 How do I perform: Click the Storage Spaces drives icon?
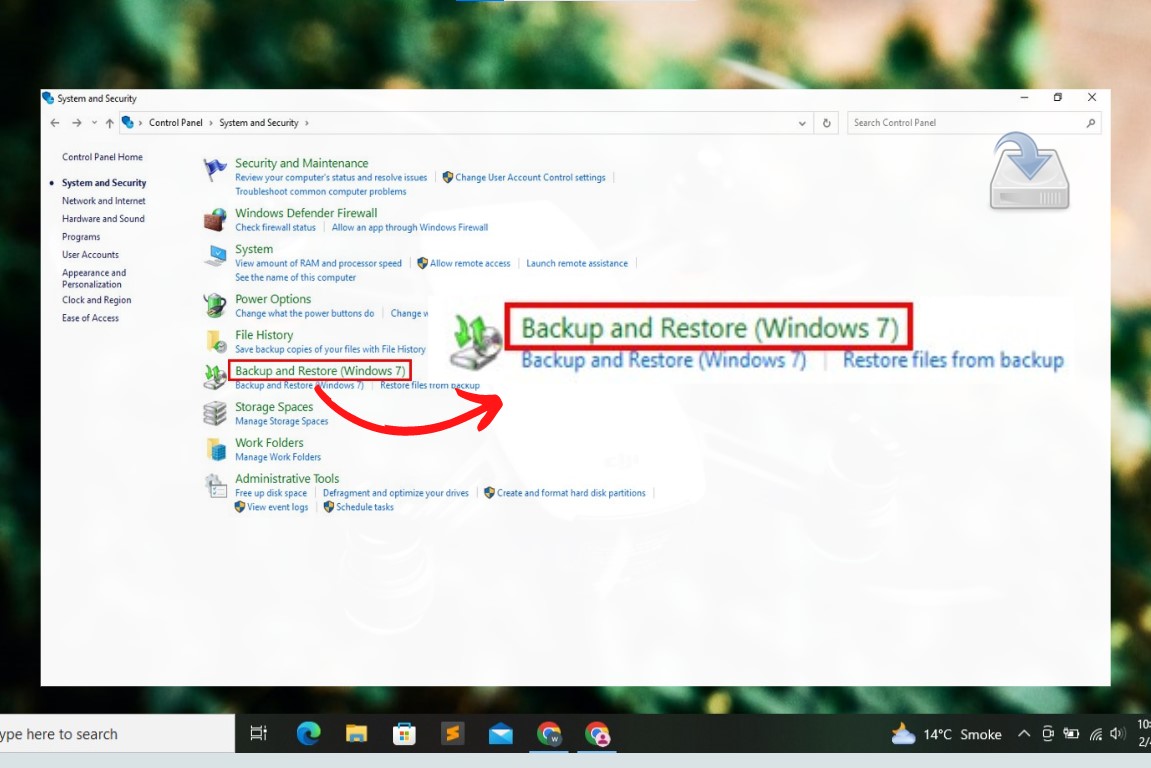[215, 413]
